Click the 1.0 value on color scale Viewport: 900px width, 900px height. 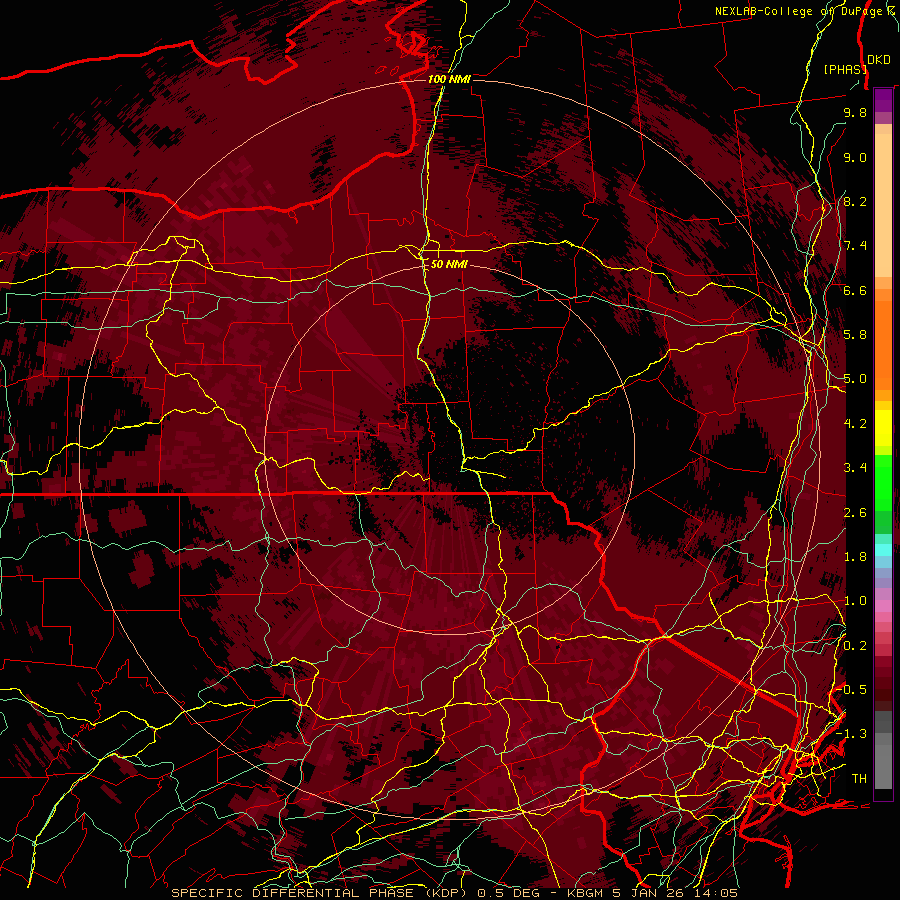[x=855, y=601]
